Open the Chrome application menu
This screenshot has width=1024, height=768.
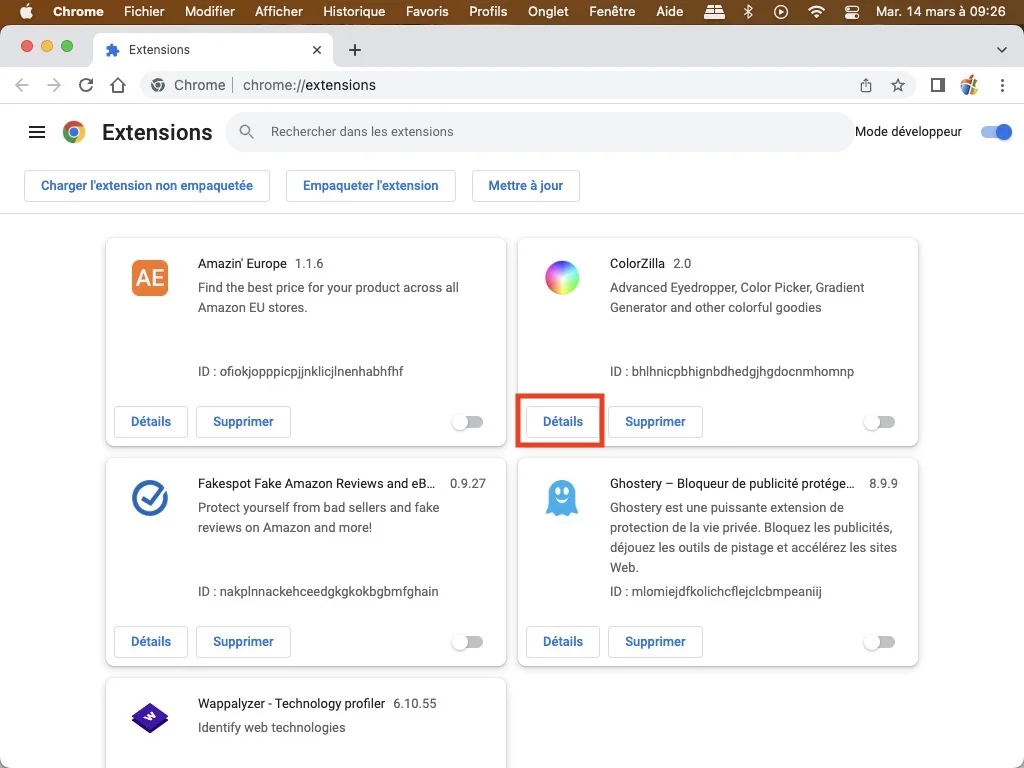click(x=78, y=11)
